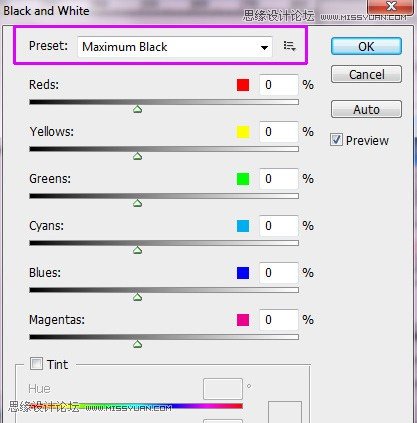Enable the Tint checkbox

coord(36,364)
